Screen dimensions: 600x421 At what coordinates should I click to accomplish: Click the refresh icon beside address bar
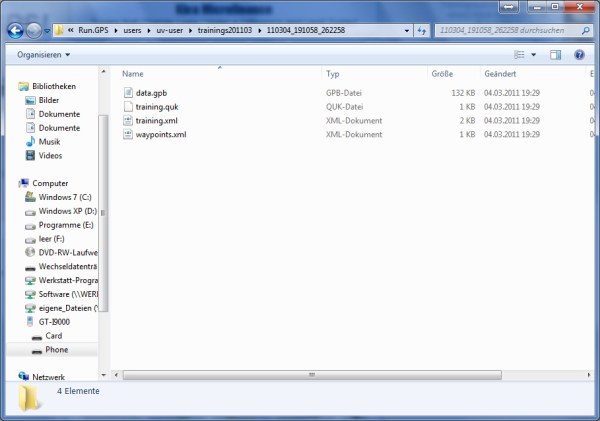423,30
